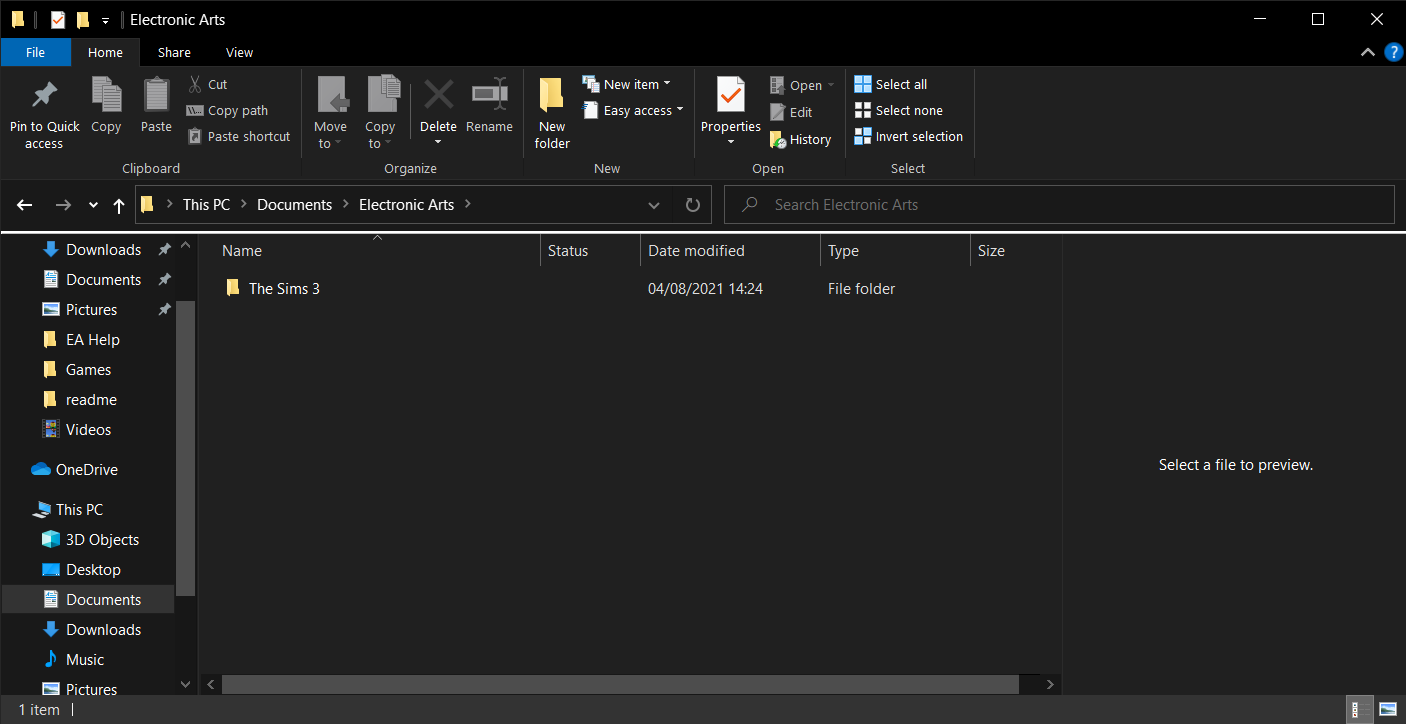
Task: Create a New folder
Action: [552, 113]
